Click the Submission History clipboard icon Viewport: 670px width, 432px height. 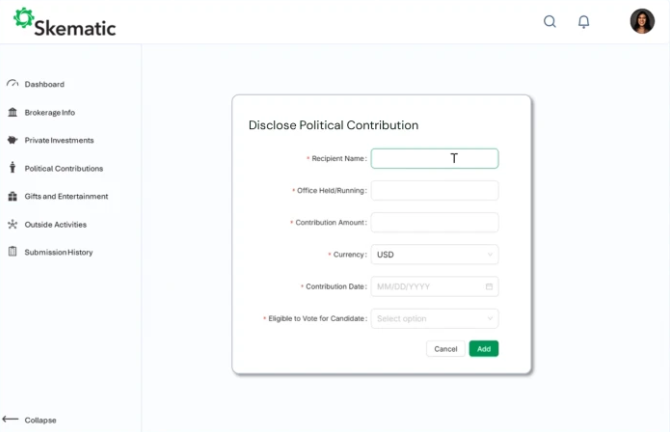click(x=13, y=252)
